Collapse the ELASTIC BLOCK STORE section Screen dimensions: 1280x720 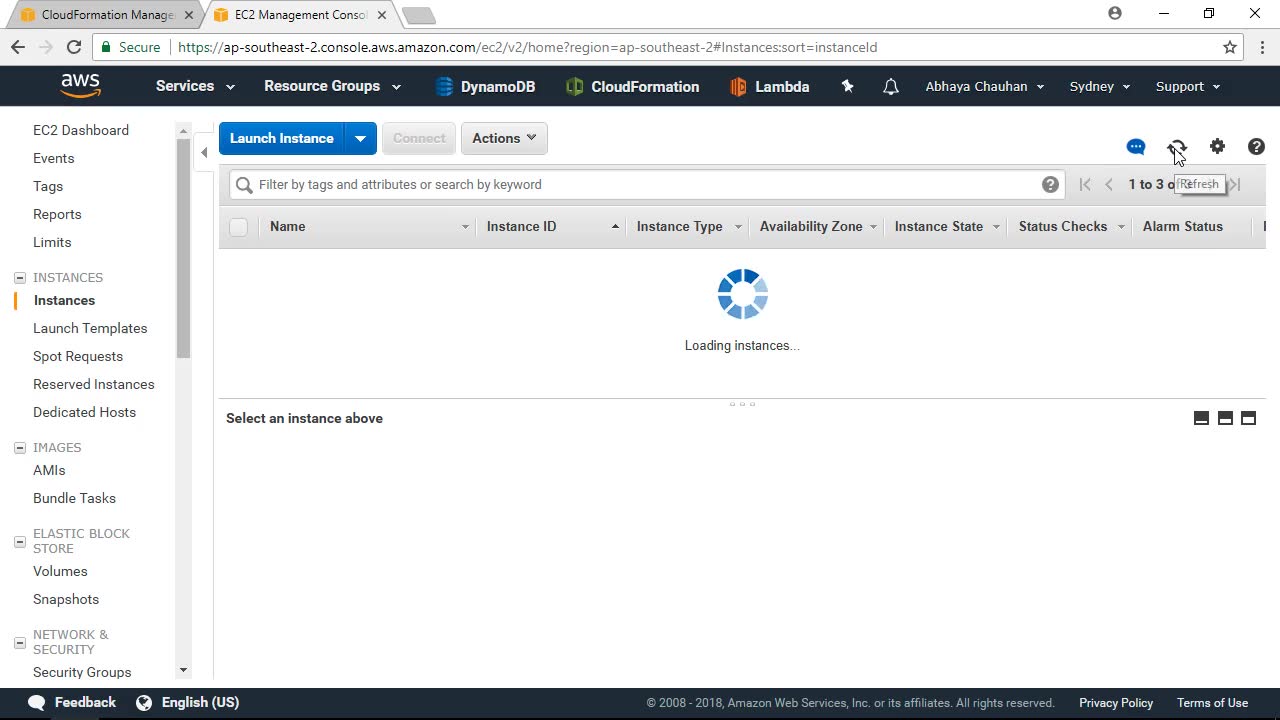click(19, 541)
